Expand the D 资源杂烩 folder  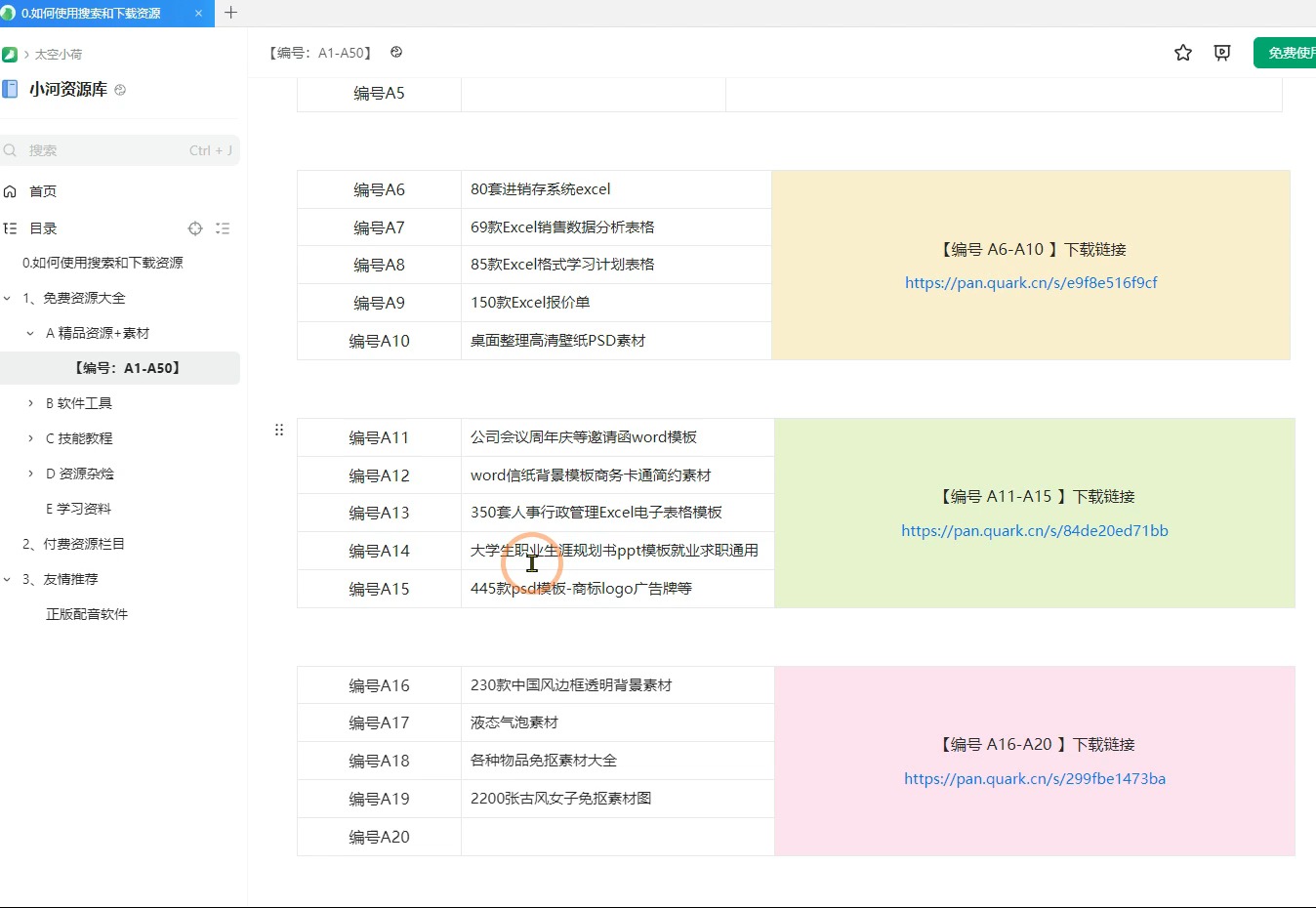tap(30, 474)
